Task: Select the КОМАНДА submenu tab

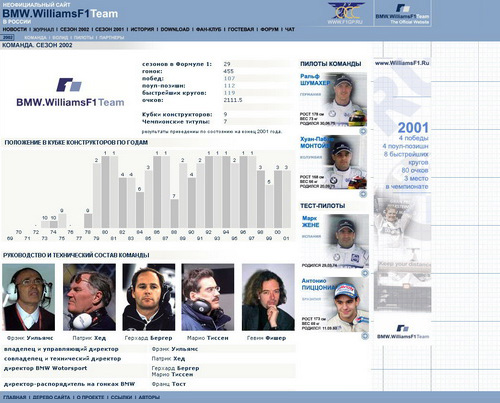Action: 35,38
